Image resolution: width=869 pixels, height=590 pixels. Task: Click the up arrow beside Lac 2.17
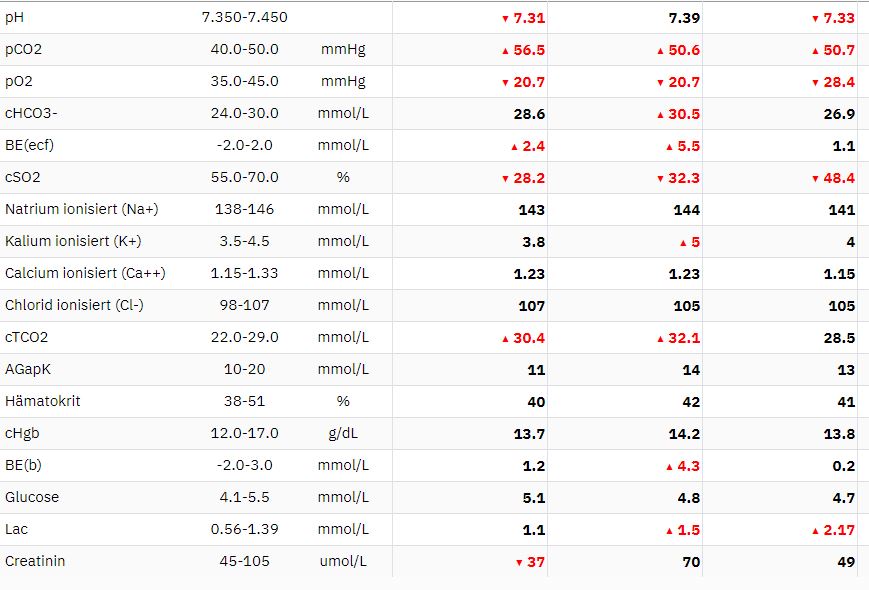tap(815, 531)
